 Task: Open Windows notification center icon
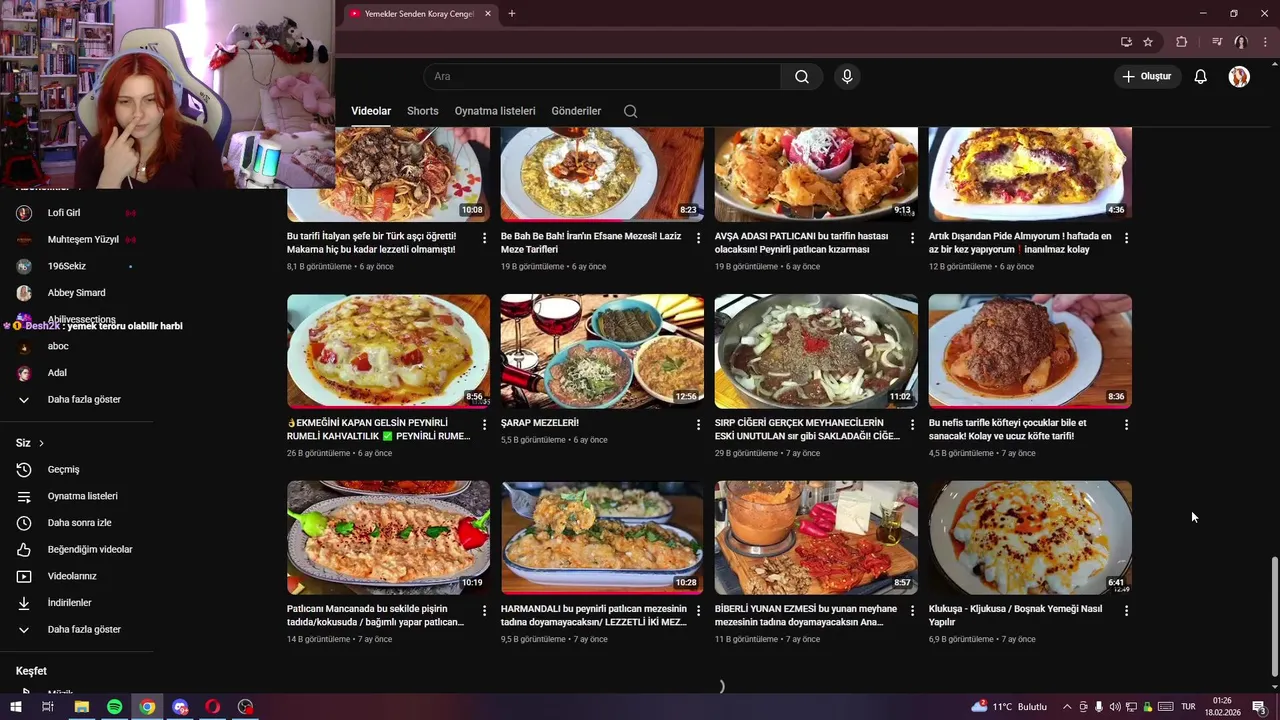pyautogui.click(x=1259, y=707)
